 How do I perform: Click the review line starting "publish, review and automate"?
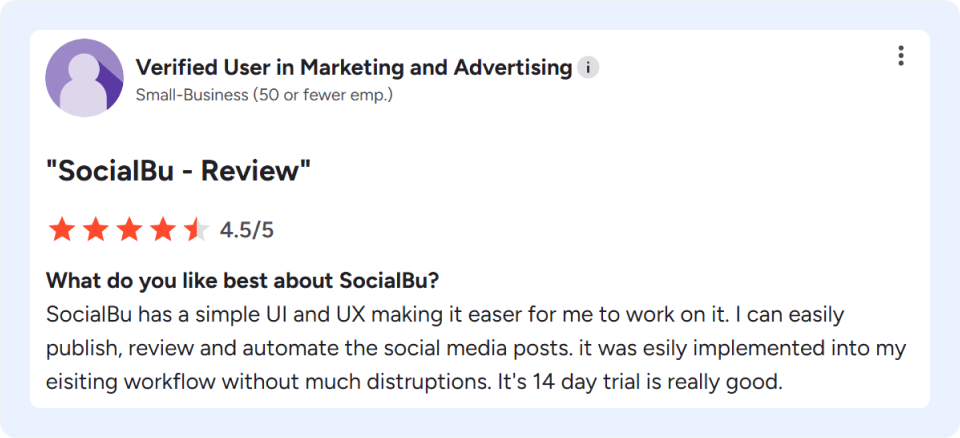476,350
